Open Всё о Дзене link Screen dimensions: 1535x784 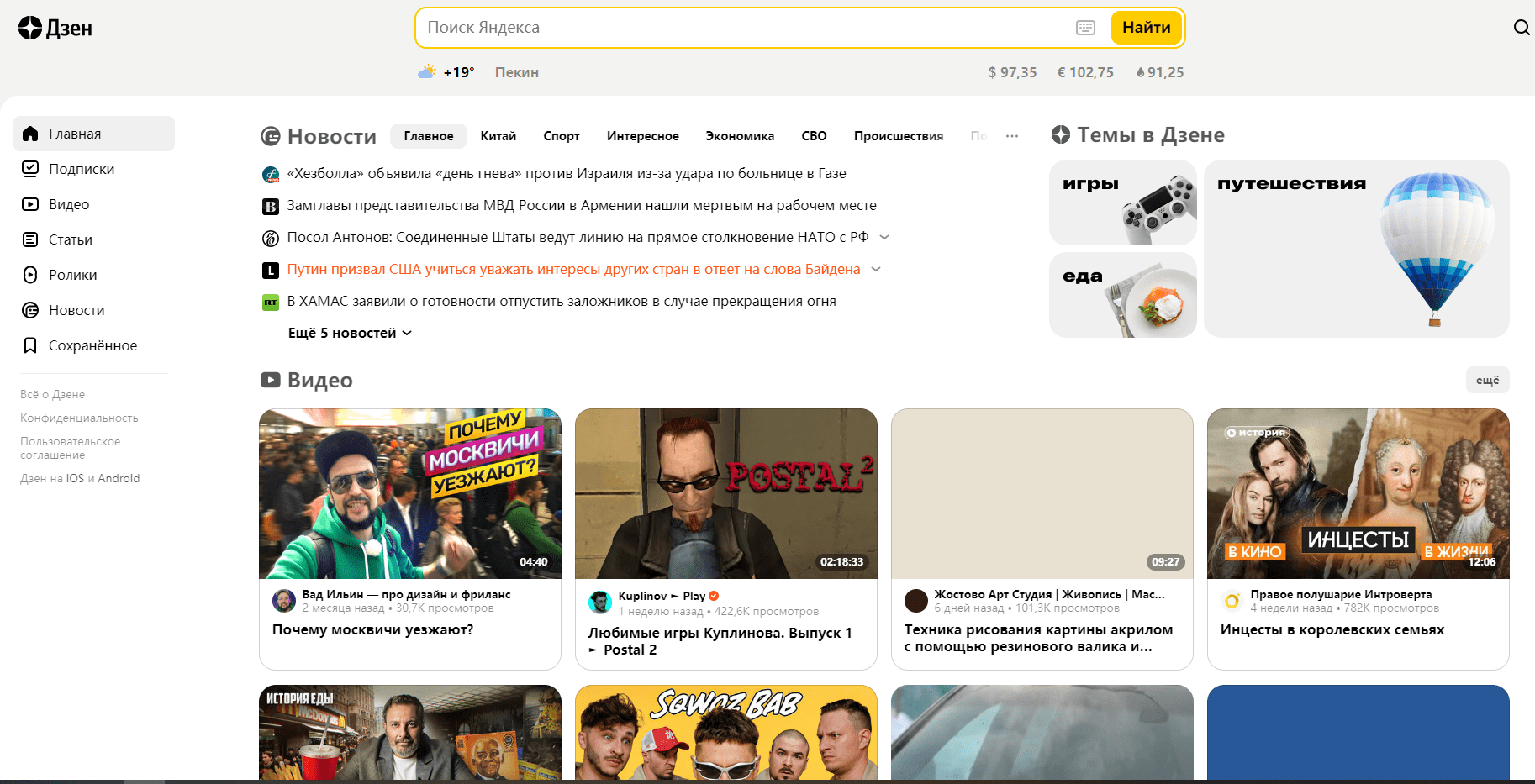52,394
